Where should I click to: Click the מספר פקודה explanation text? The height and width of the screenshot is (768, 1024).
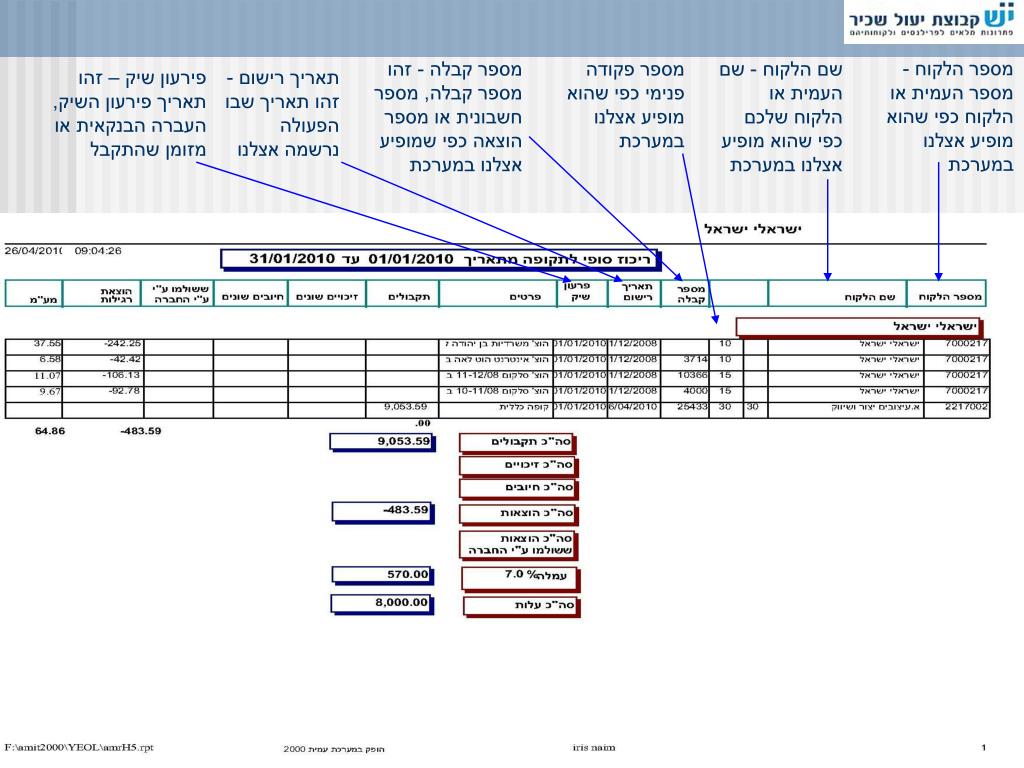(626, 106)
